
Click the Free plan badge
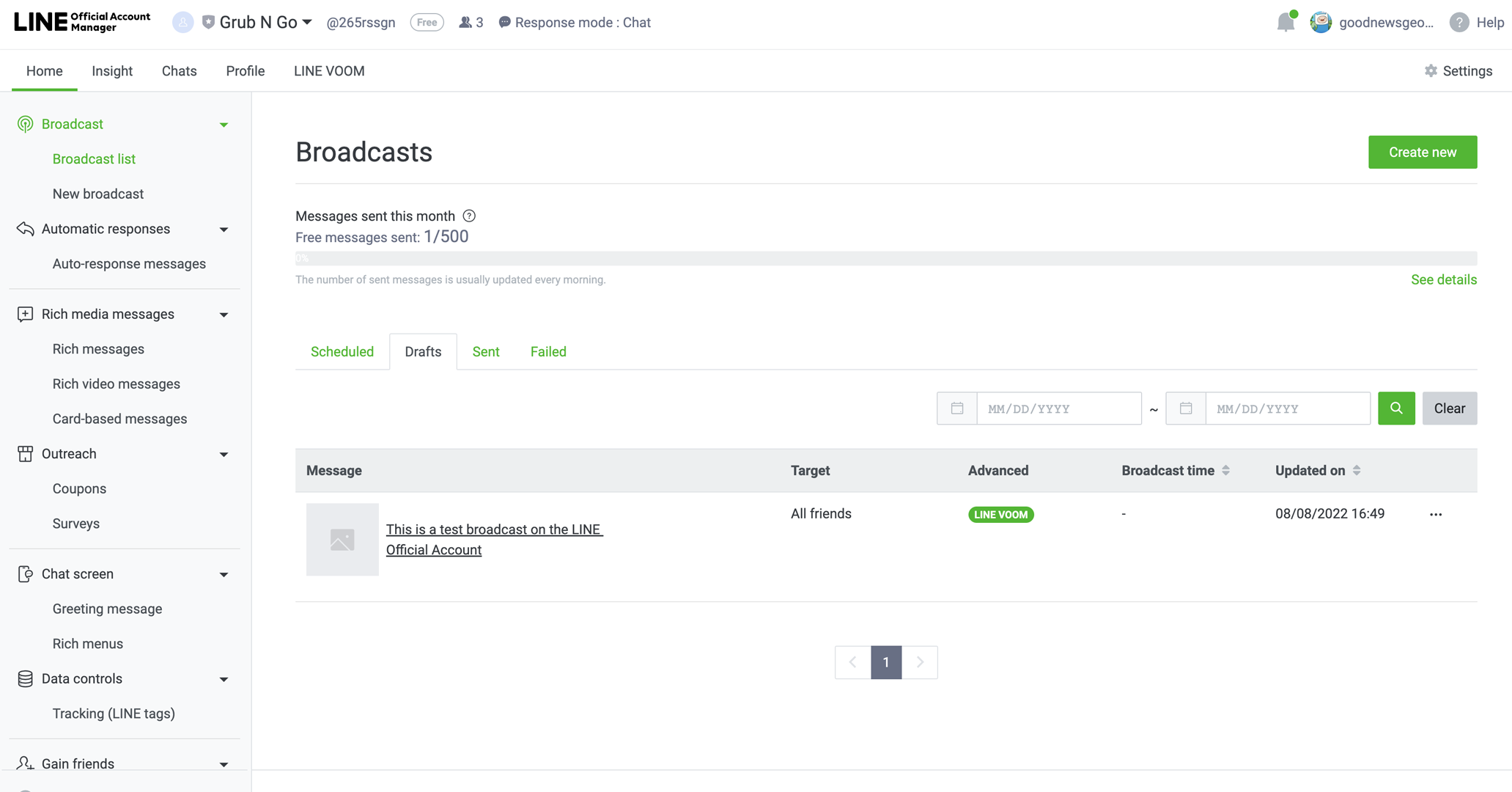click(427, 23)
